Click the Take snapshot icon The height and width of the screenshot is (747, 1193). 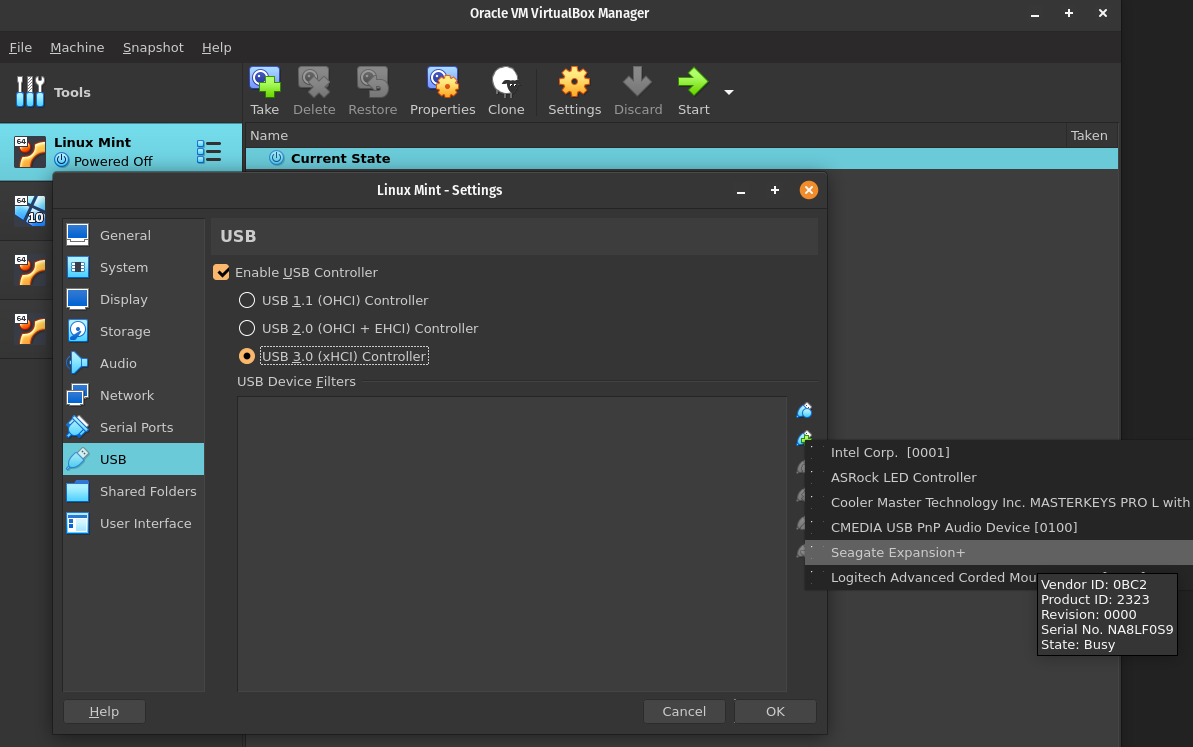pyautogui.click(x=265, y=82)
